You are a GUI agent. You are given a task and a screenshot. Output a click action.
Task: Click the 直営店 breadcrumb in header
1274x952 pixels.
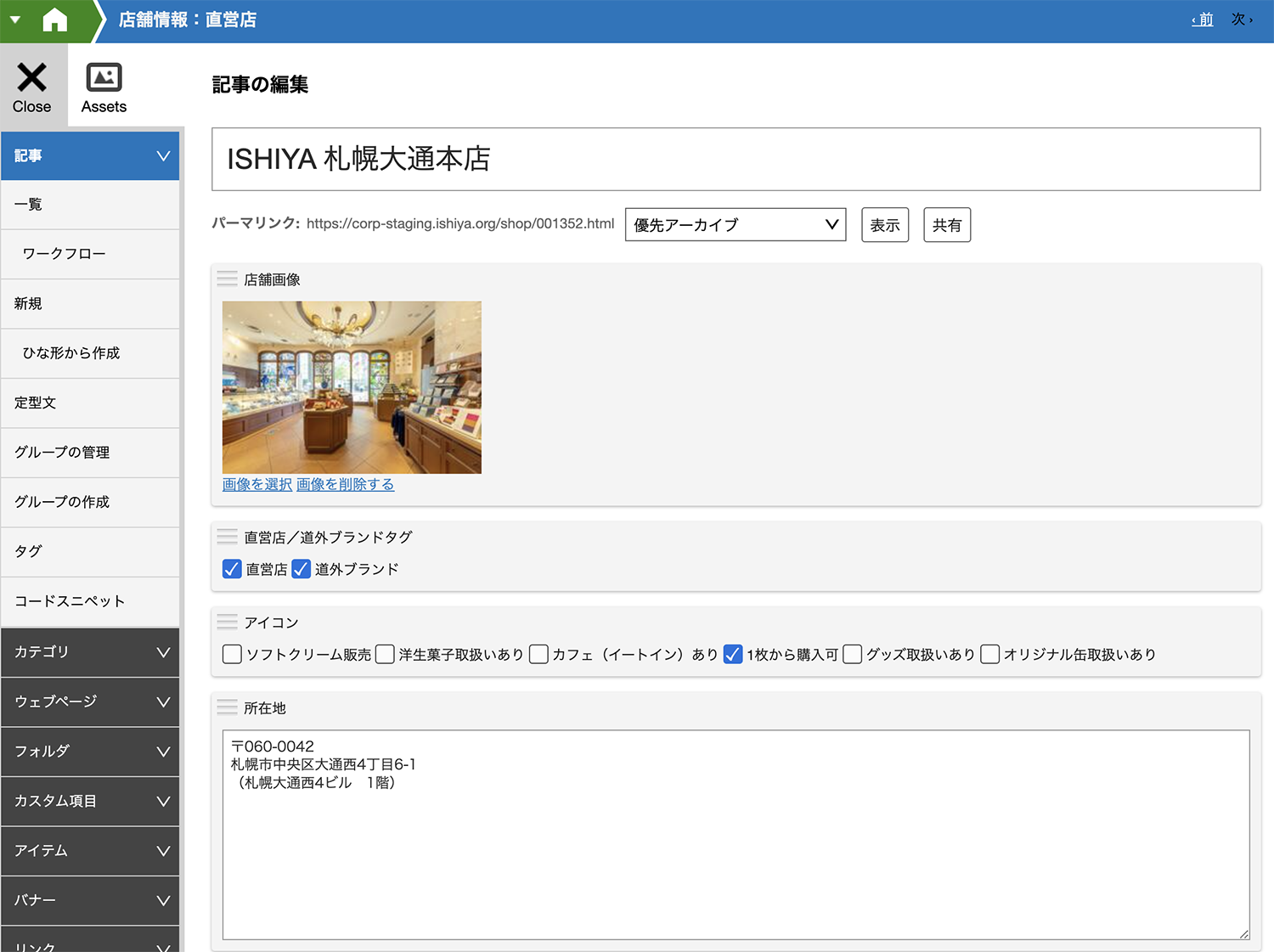(231, 20)
